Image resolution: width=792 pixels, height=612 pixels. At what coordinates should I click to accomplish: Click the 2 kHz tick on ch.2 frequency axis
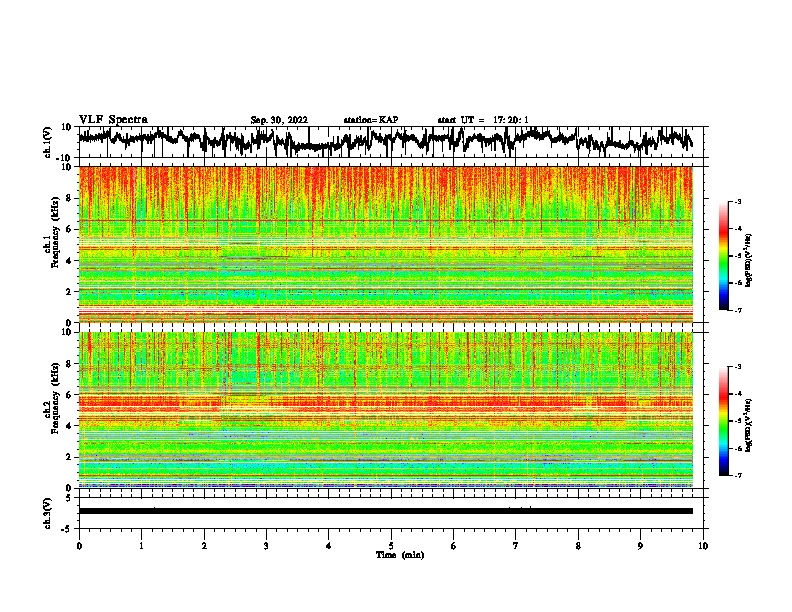pyautogui.click(x=70, y=457)
